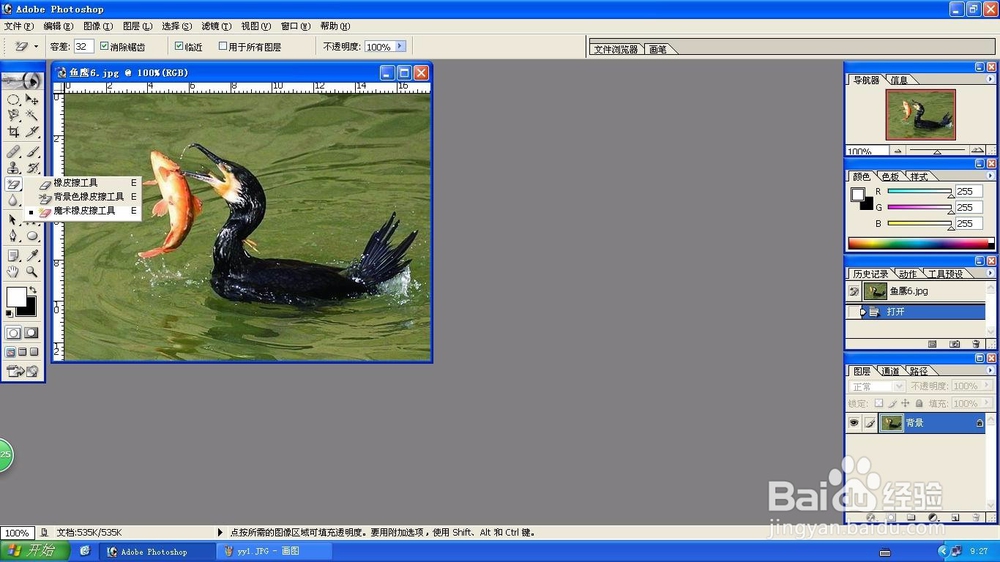1000x562 pixels.
Task: Zoom out button in Navigator panel
Action: (x=898, y=151)
